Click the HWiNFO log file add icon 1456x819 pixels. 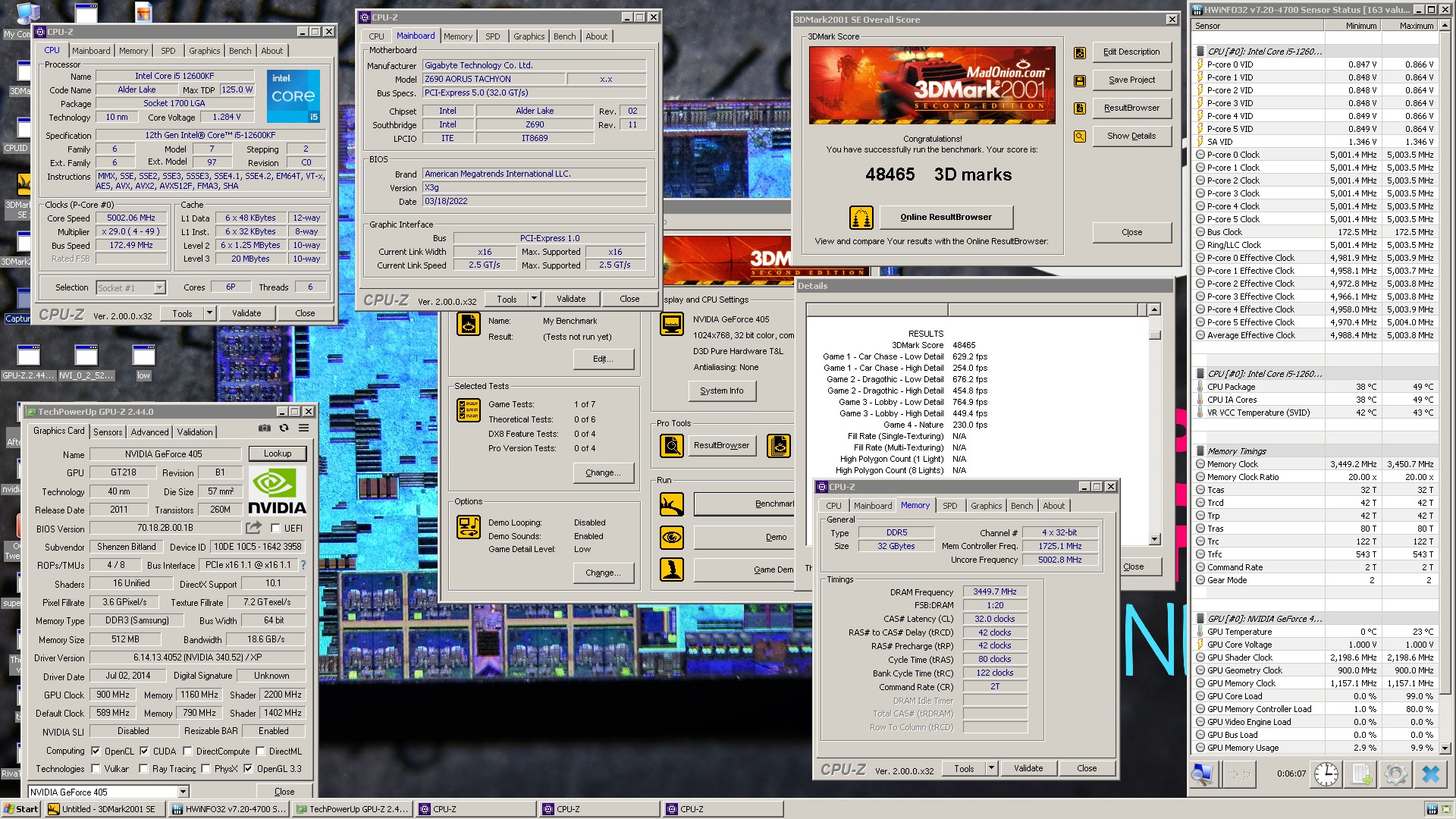tap(1361, 774)
